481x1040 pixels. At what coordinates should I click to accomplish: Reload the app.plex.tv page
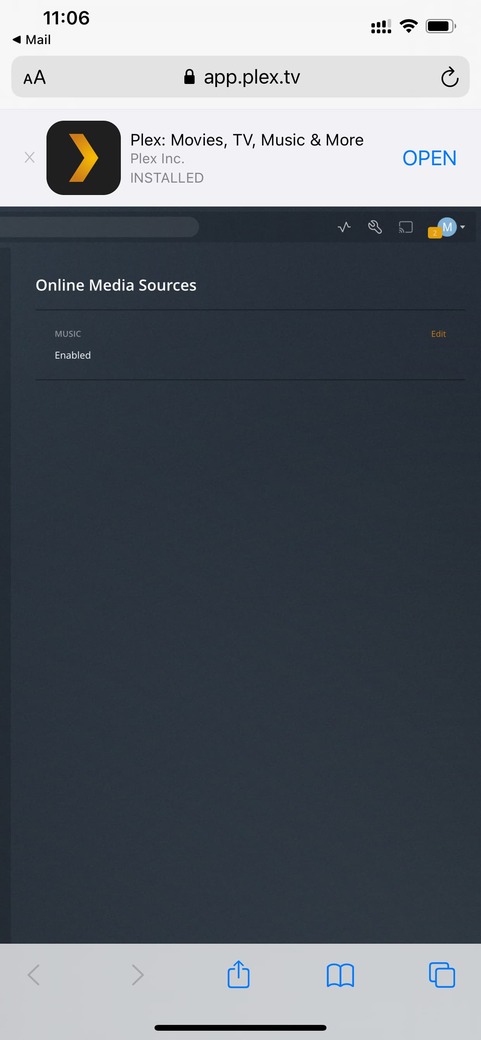pos(450,78)
